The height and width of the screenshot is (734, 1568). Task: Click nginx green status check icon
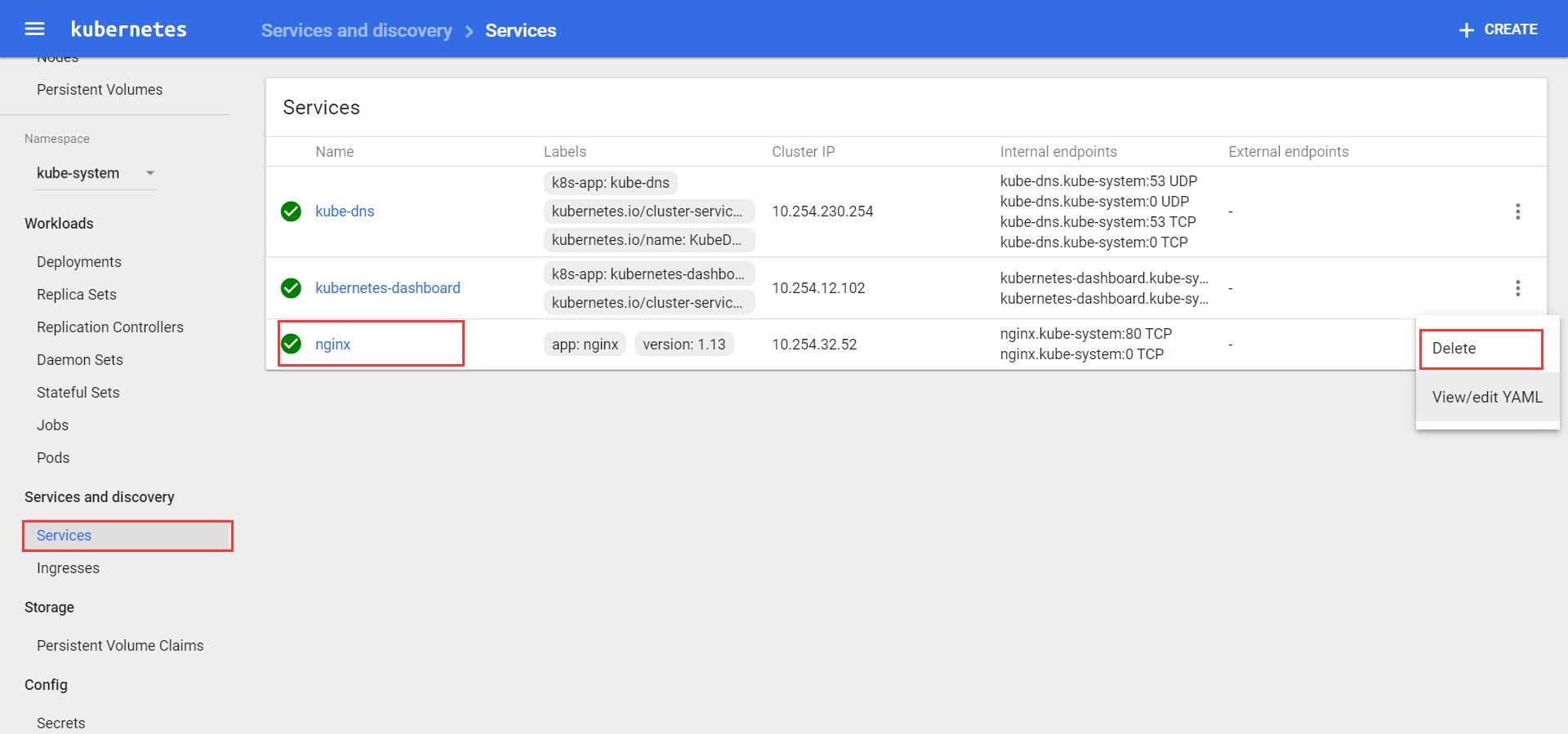[x=291, y=344]
